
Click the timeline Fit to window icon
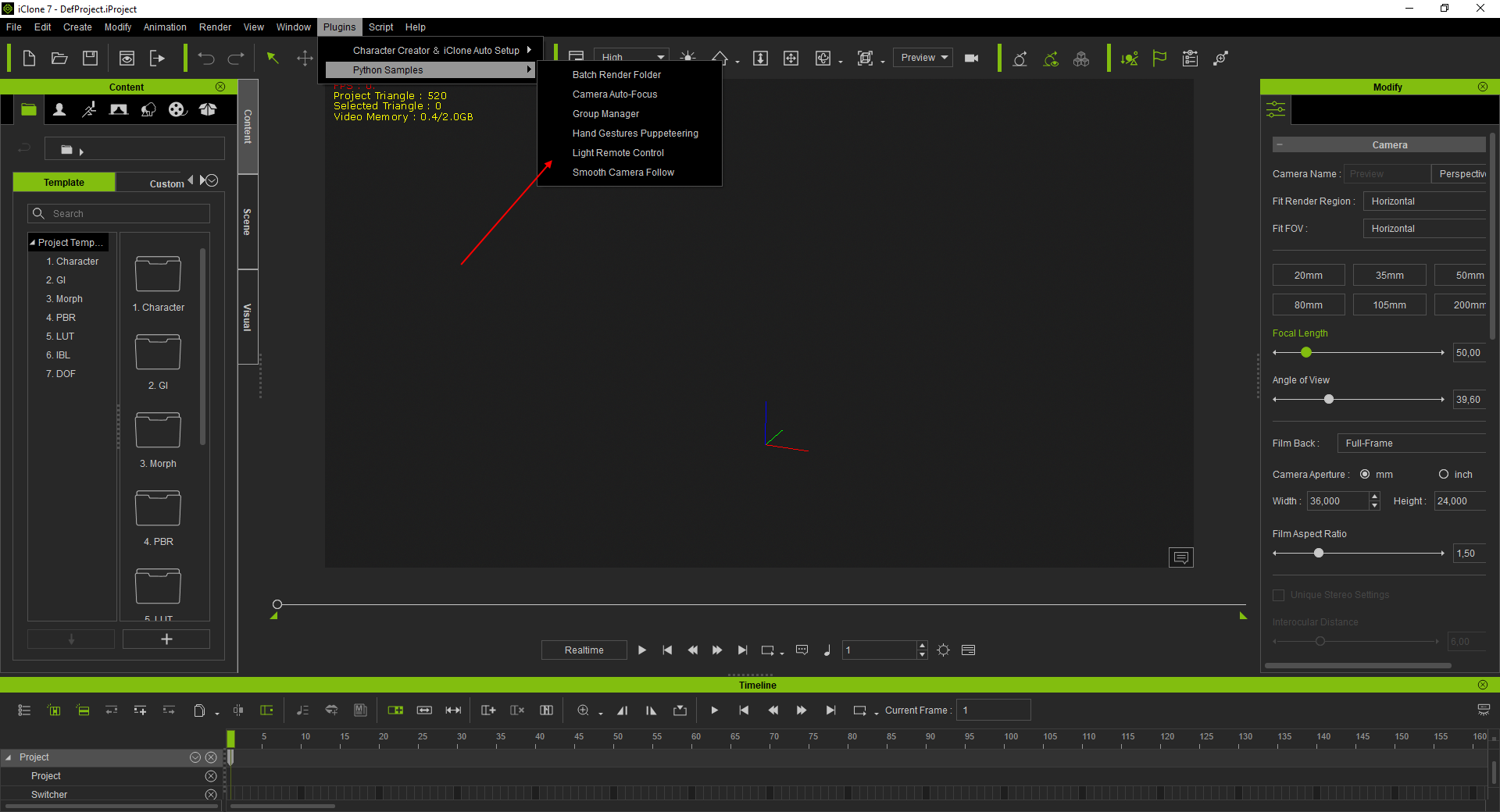tap(453, 710)
